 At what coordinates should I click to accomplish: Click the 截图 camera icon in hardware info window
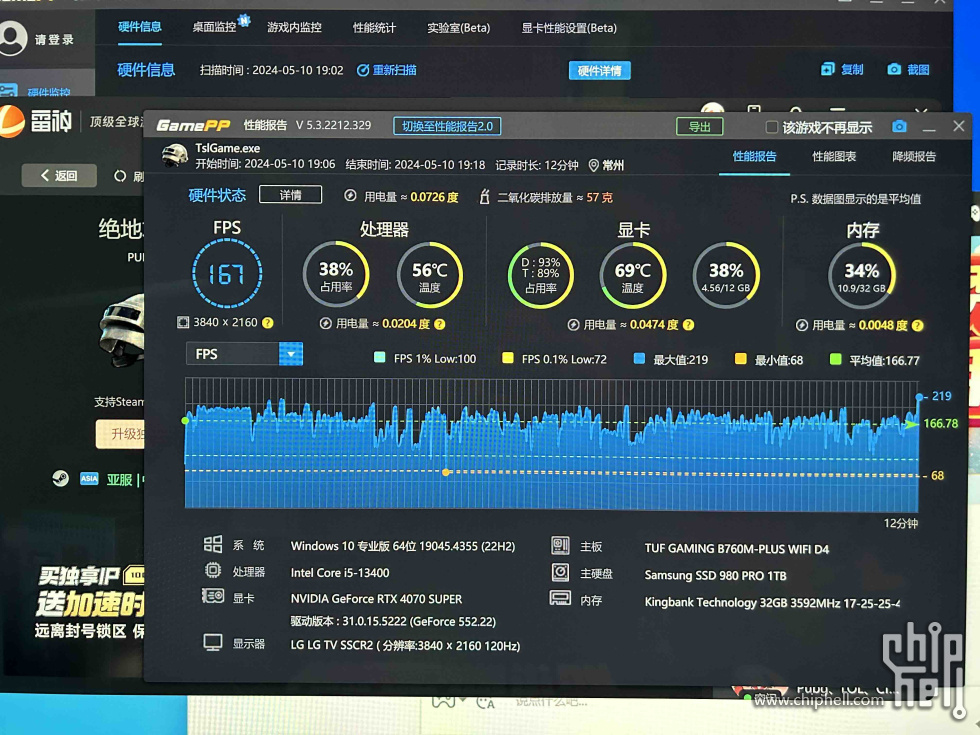(894, 69)
